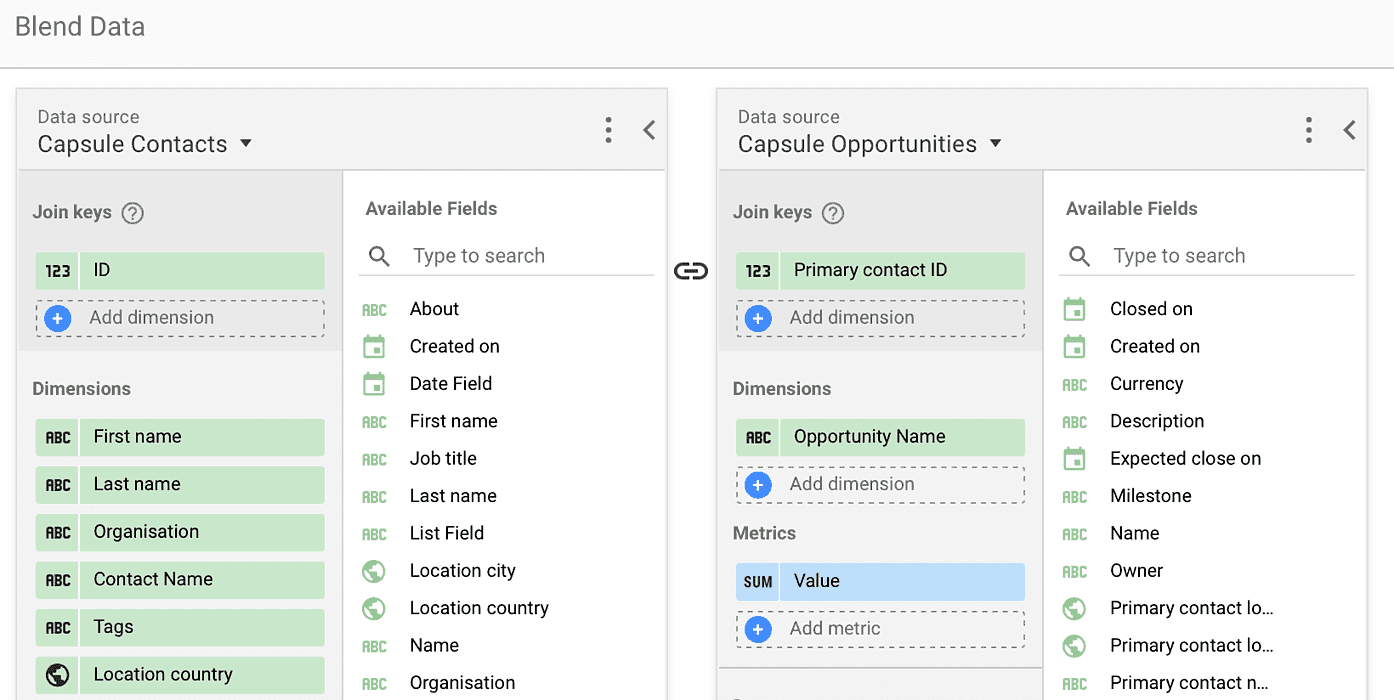Select the Location country dimension chip

[180, 675]
